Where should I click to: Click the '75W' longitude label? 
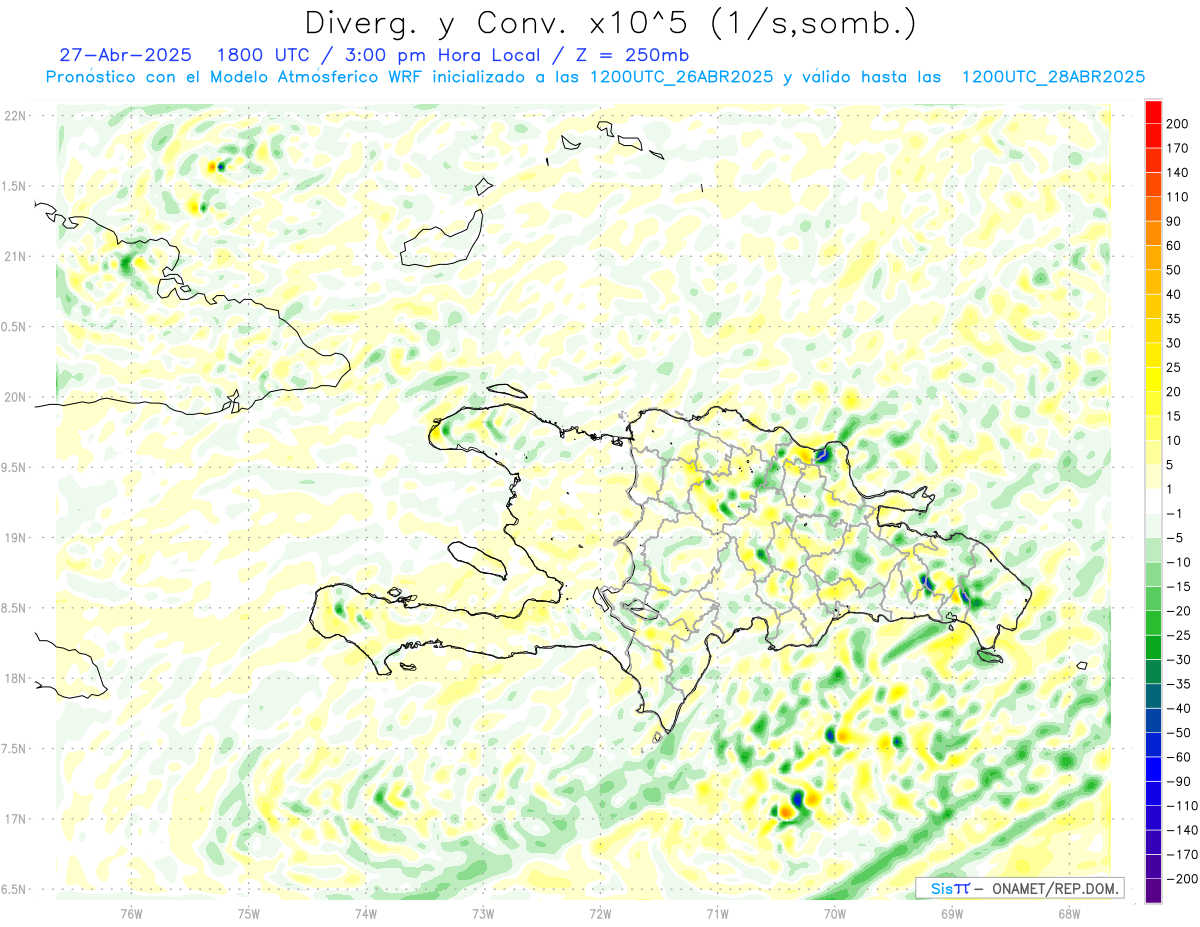[249, 912]
